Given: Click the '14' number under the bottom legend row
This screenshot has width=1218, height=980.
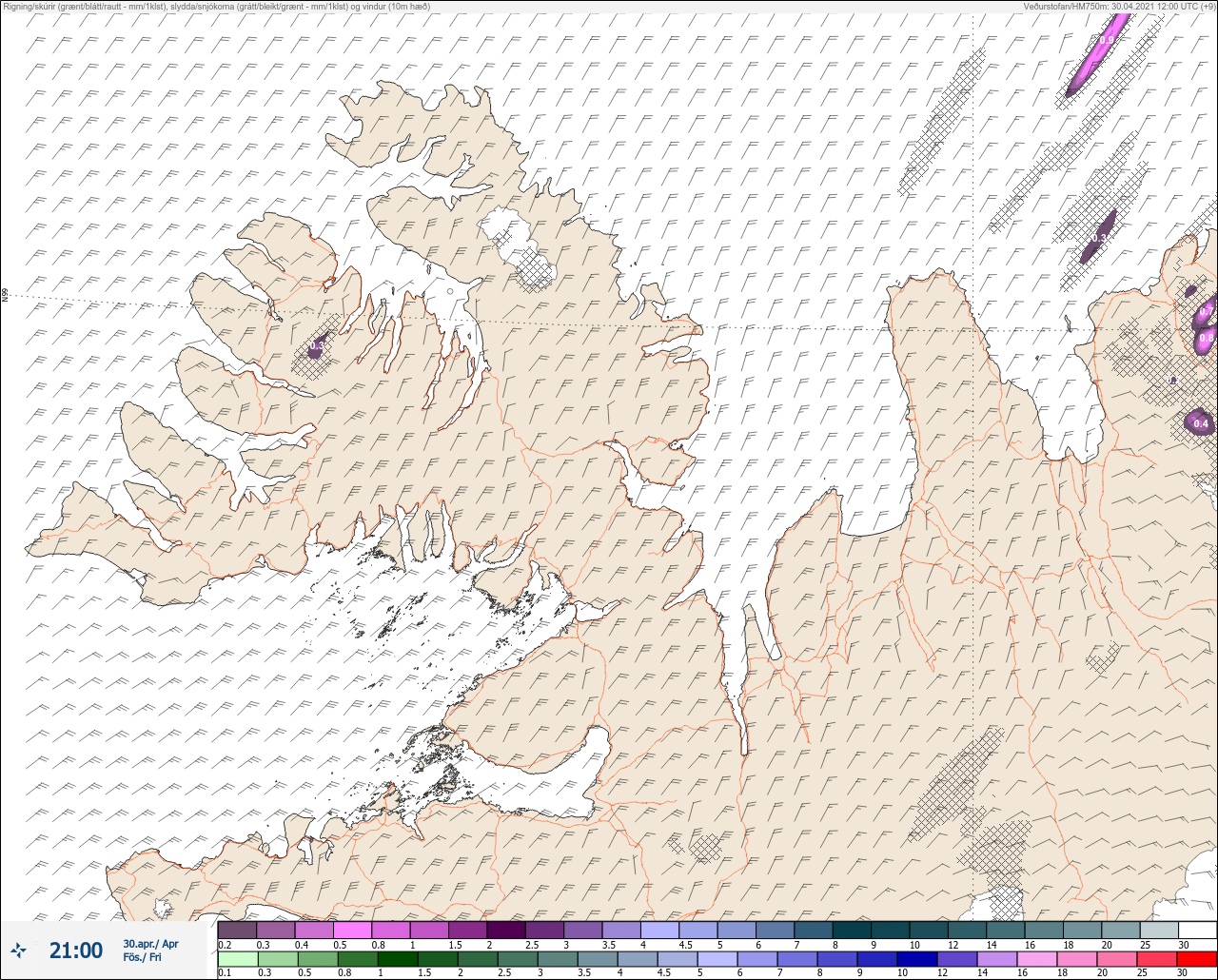Looking at the screenshot, I should (982, 972).
